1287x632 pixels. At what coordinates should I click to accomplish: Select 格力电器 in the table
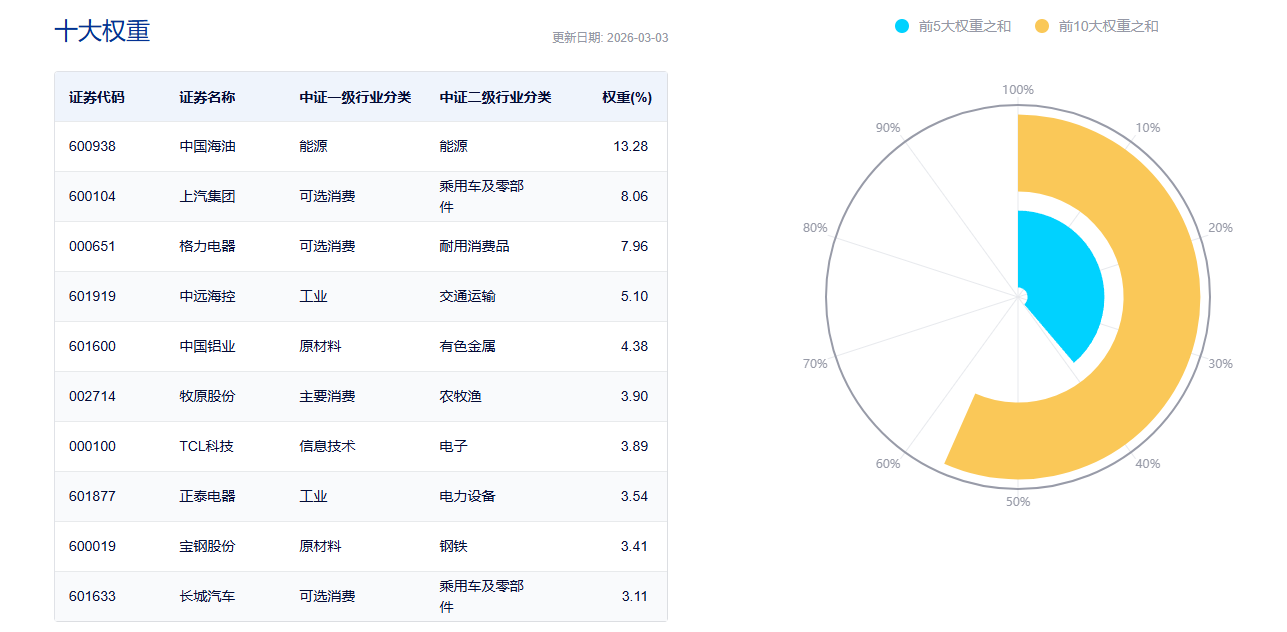click(207, 246)
